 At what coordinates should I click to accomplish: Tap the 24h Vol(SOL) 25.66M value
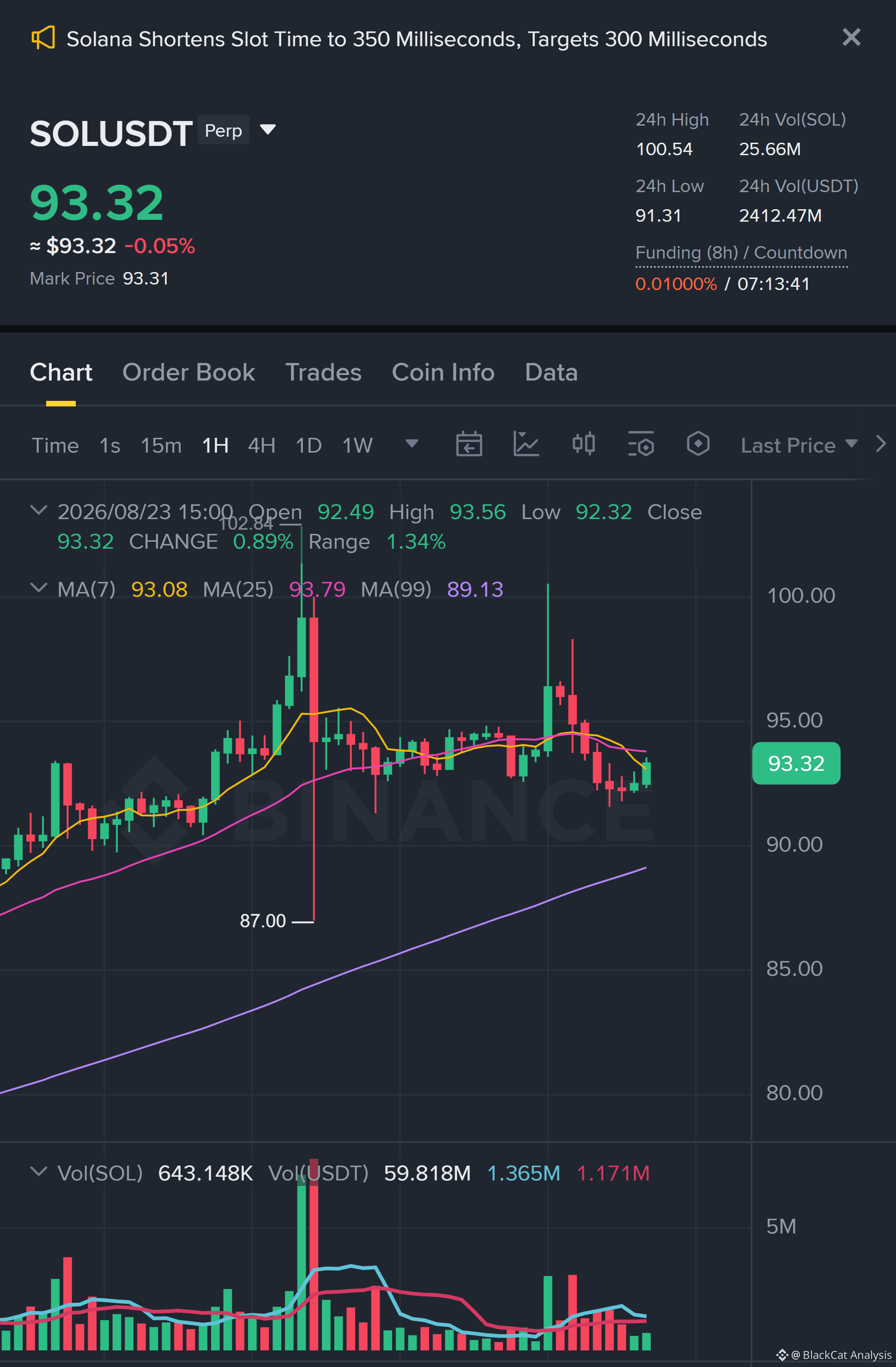tap(769, 149)
